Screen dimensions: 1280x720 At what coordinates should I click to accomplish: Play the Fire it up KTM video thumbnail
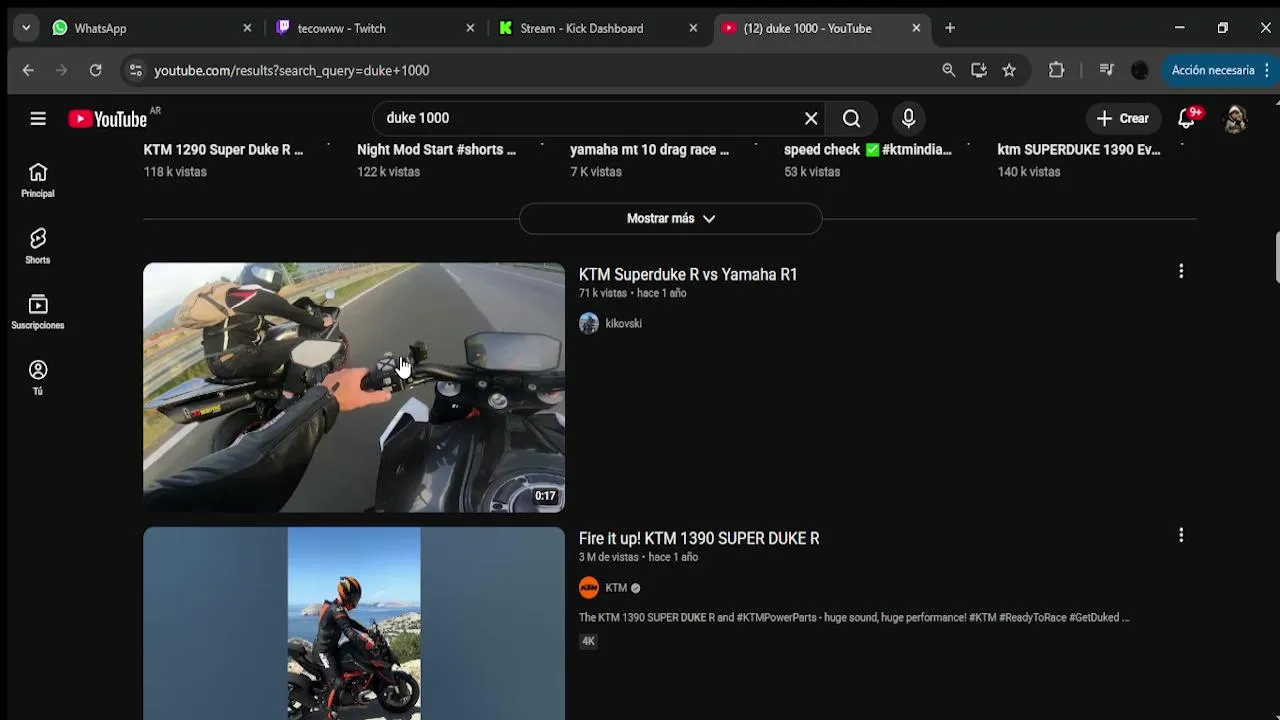(354, 623)
